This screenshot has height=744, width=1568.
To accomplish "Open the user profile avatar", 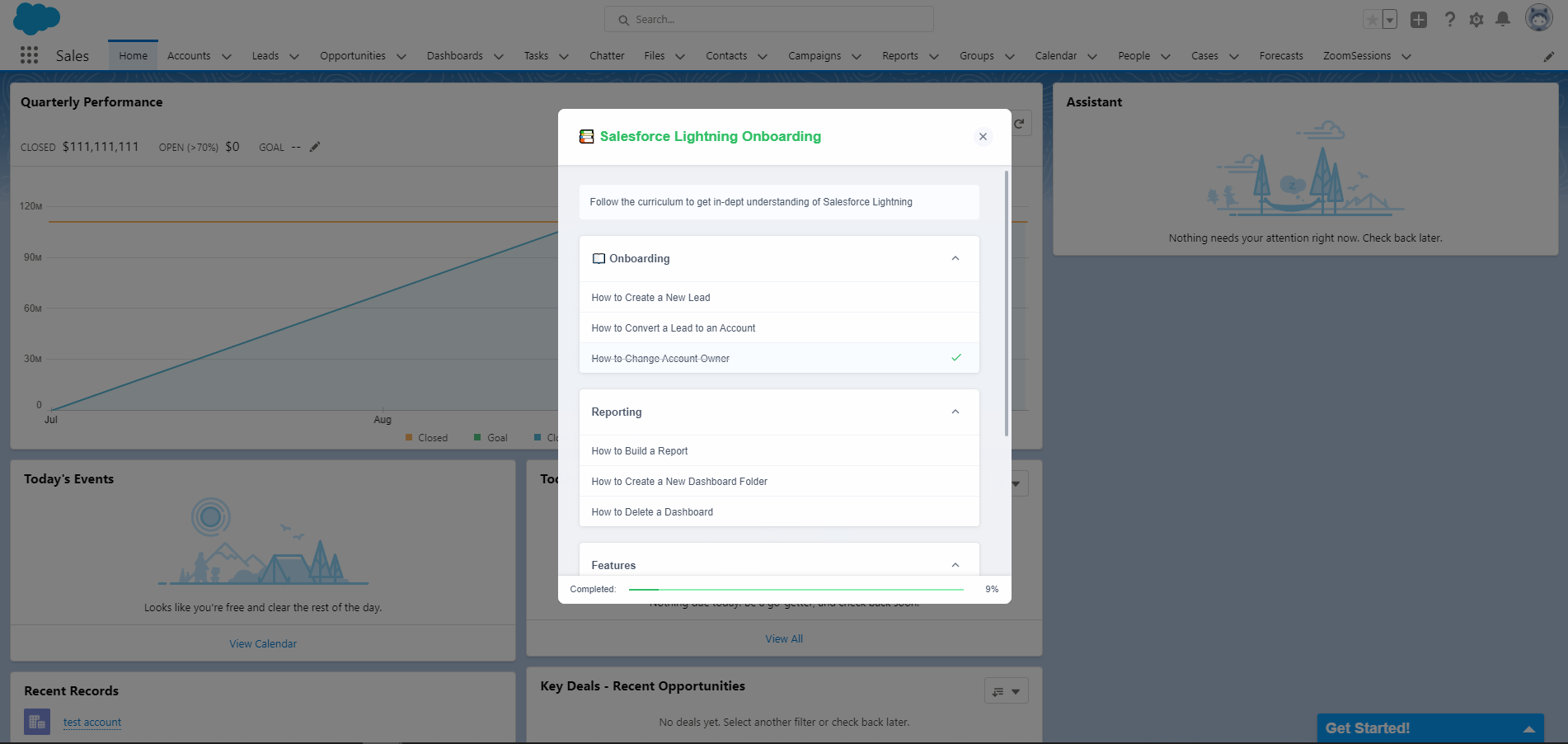I will coord(1538,17).
